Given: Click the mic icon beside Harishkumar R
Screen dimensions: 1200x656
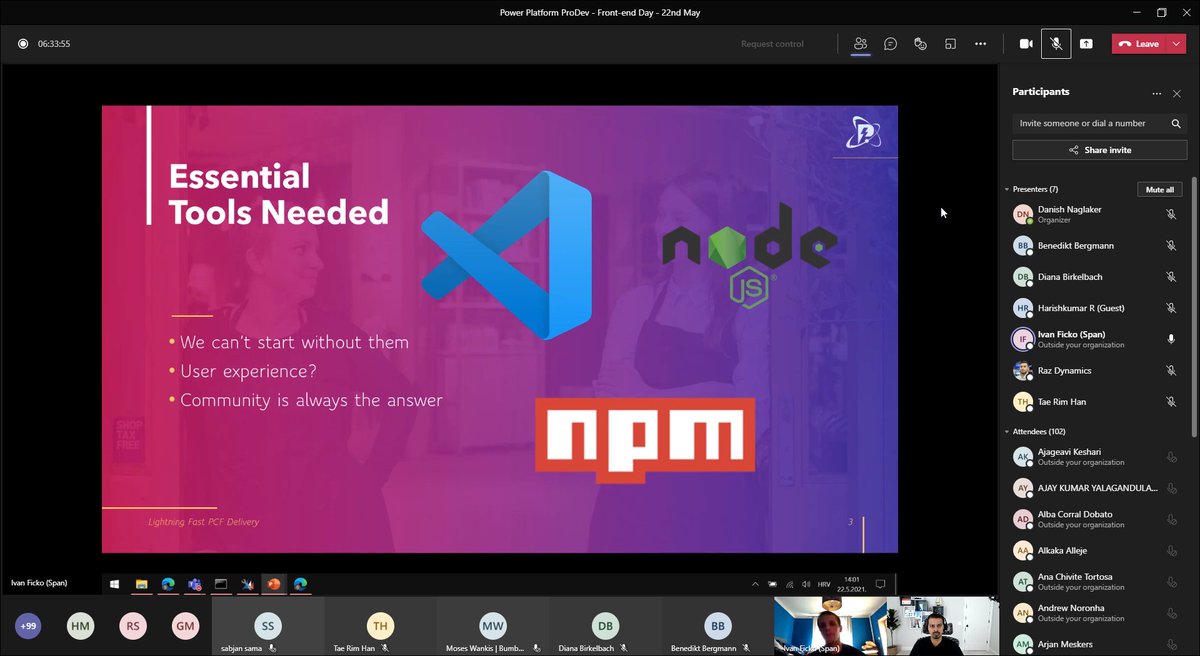Looking at the screenshot, I should click(1171, 308).
